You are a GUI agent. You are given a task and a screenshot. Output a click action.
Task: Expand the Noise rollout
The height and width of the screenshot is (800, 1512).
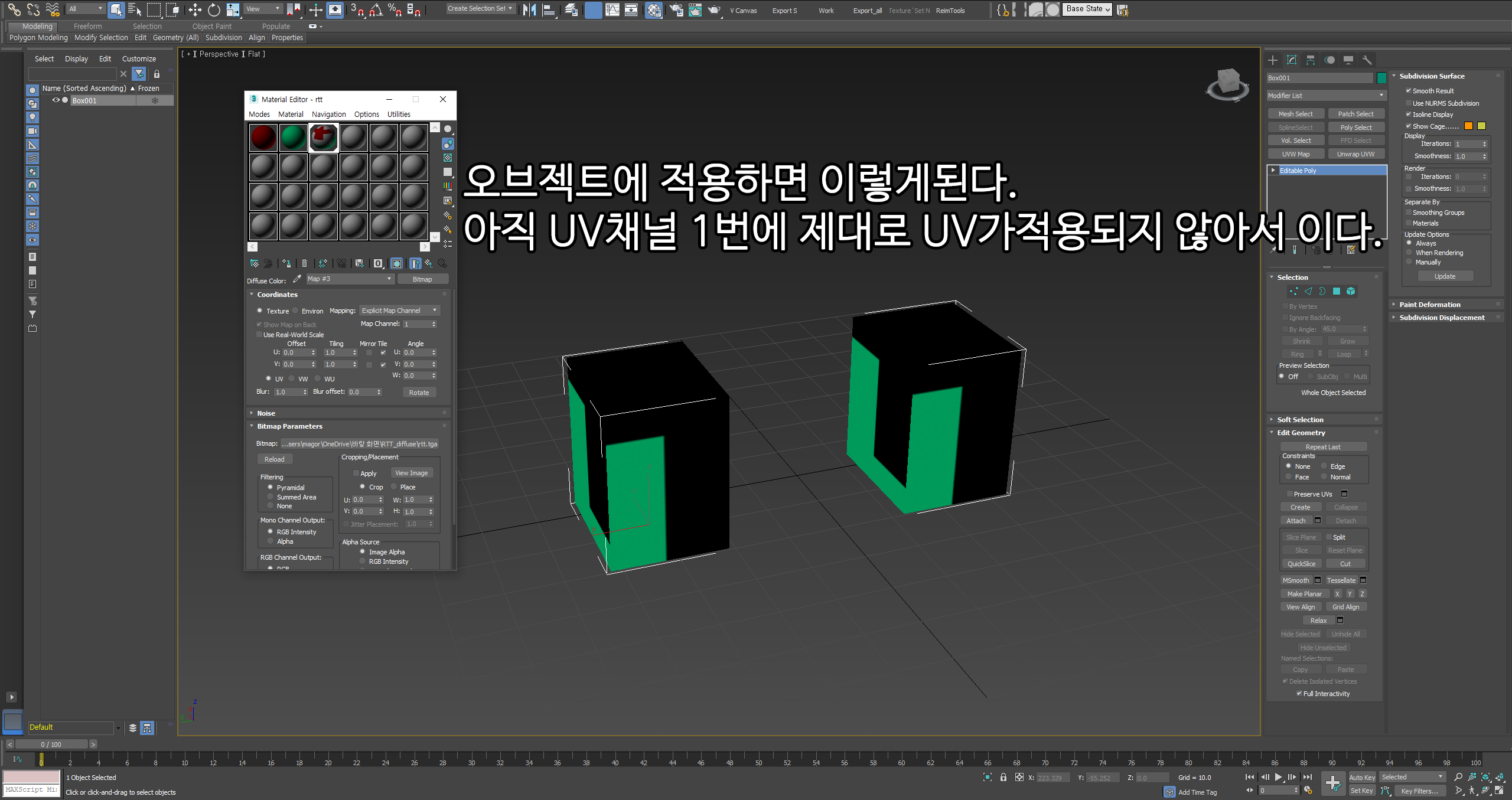pyautogui.click(x=265, y=413)
